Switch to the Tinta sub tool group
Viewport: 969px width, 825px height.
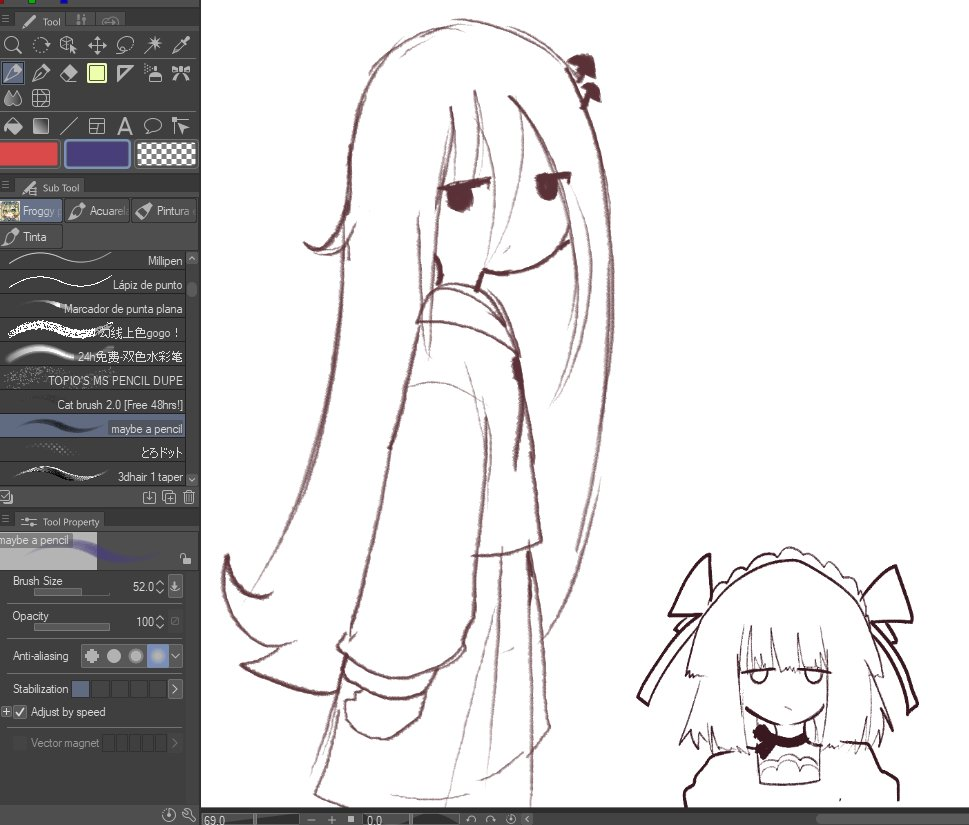click(x=31, y=236)
